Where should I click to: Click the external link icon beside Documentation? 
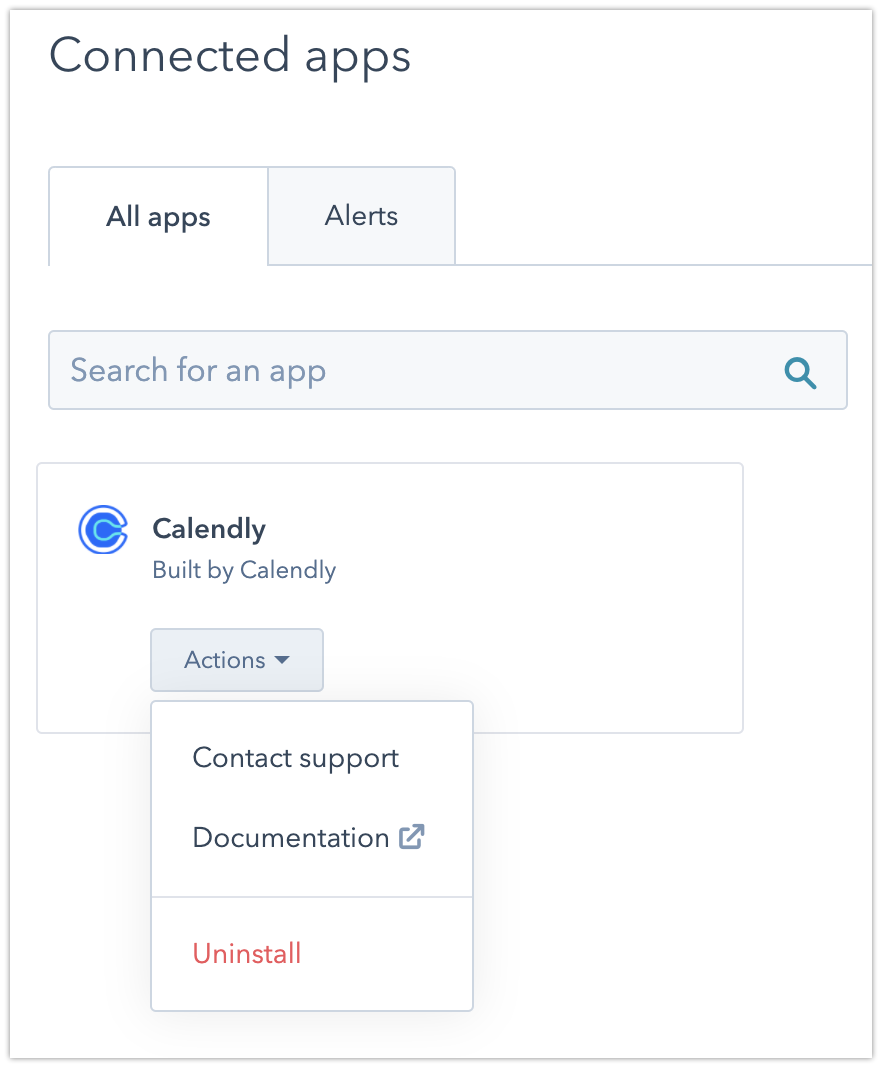412,837
